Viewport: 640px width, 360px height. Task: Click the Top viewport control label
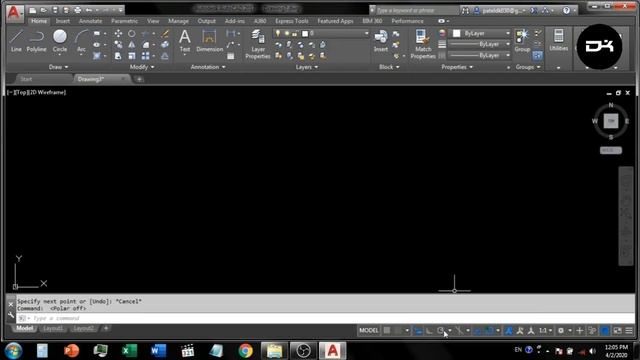click(x=21, y=92)
